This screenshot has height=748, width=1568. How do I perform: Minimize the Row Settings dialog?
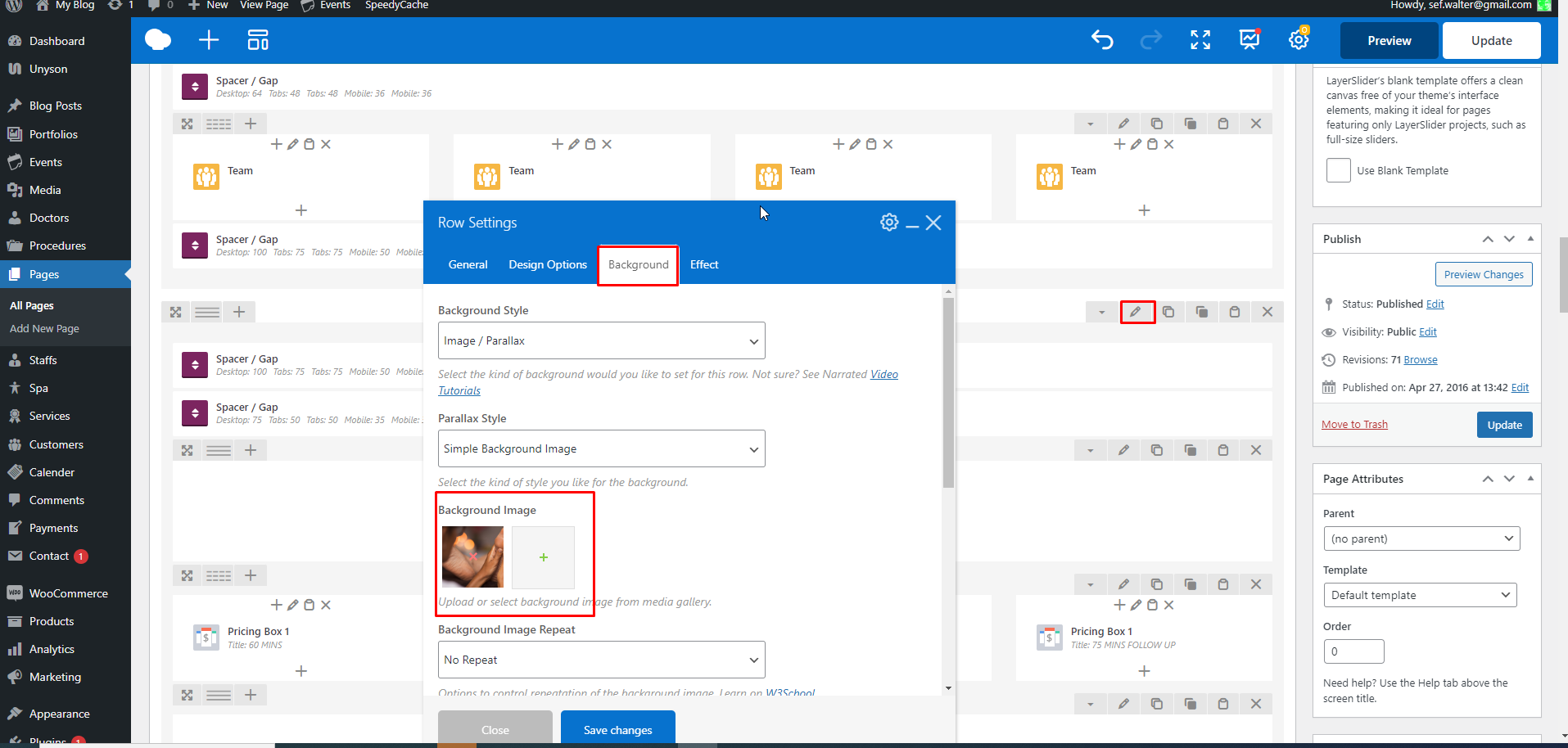click(912, 227)
